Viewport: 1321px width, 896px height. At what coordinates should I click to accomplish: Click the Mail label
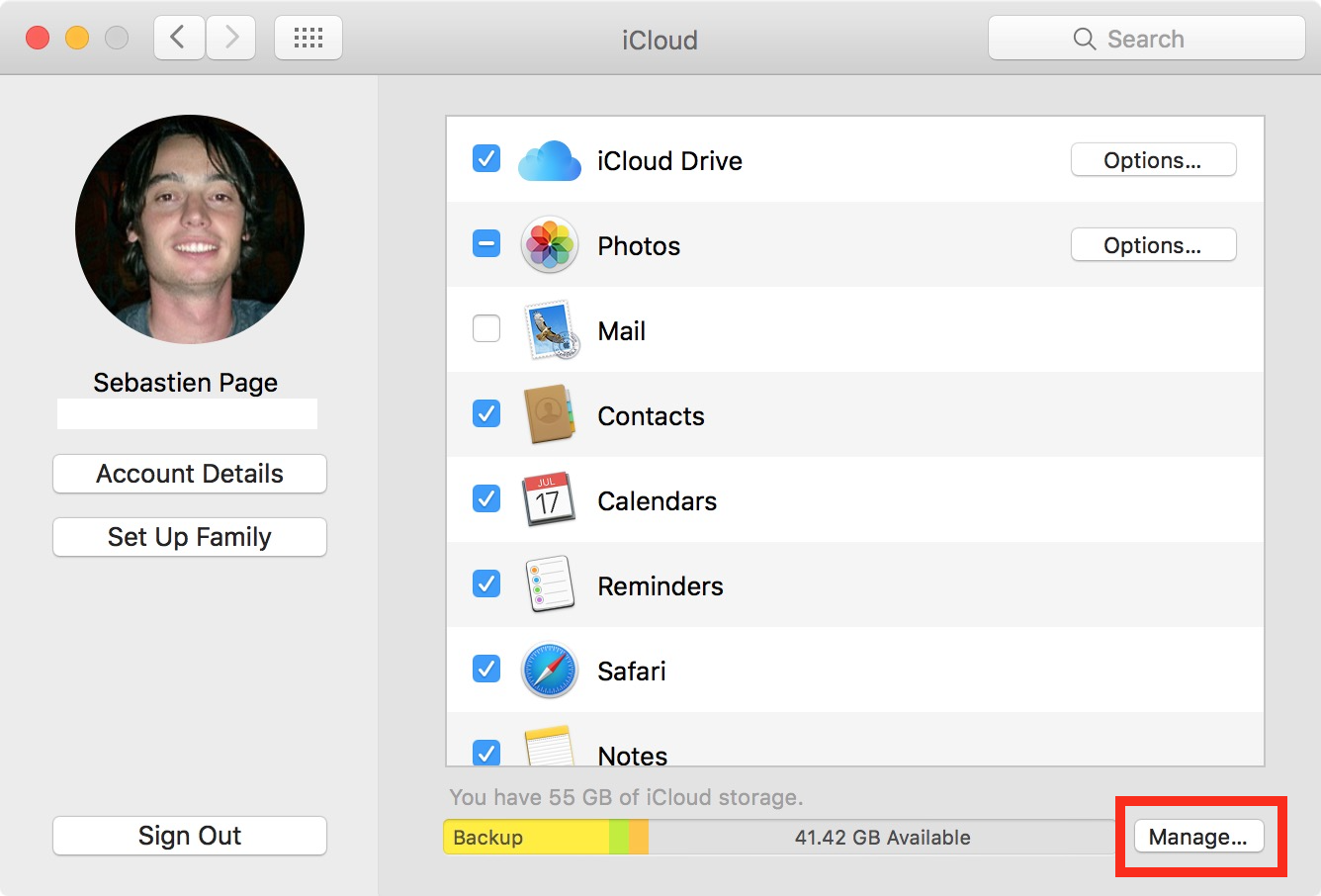tap(622, 331)
